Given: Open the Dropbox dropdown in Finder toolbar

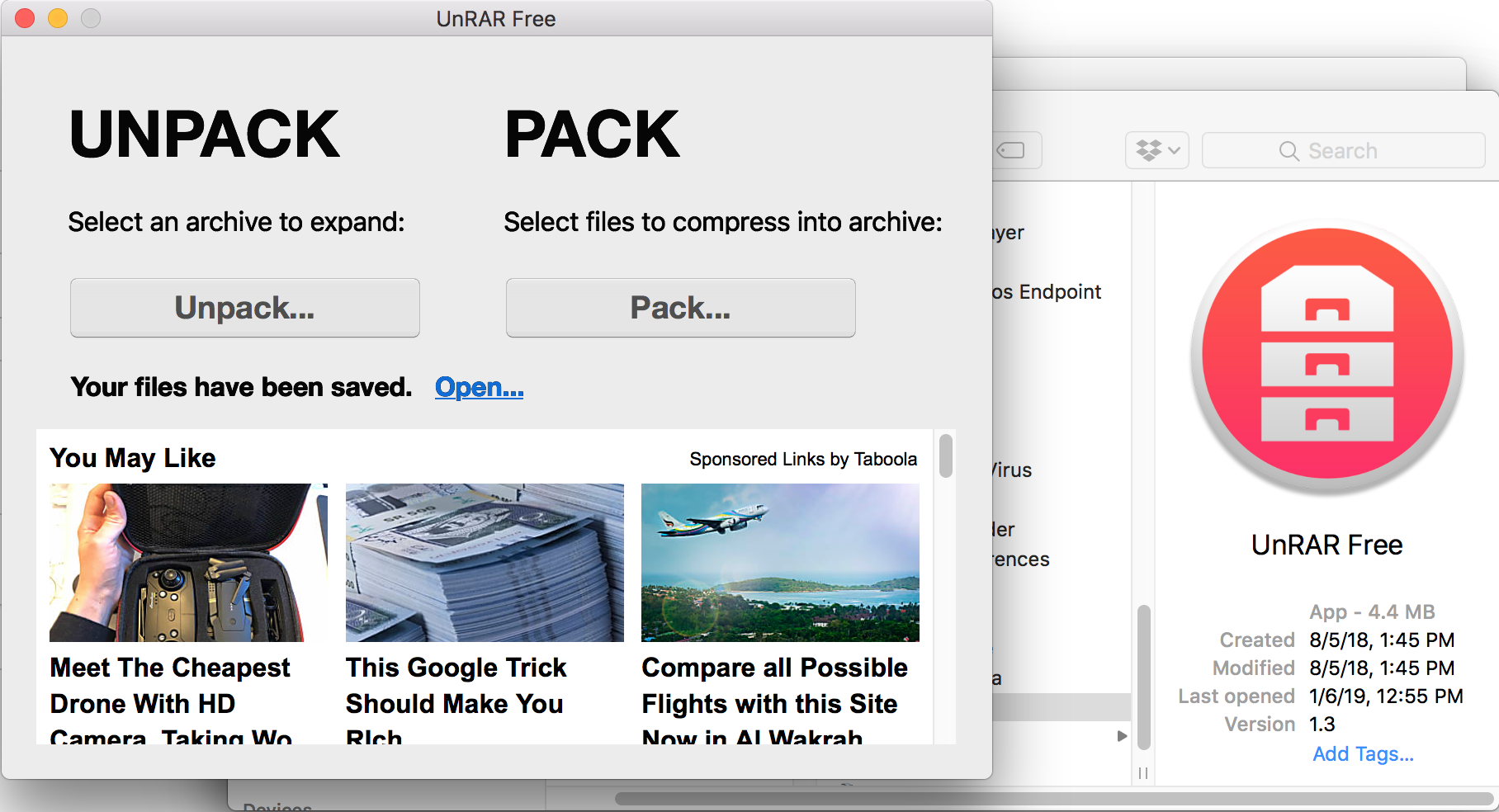Looking at the screenshot, I should pyautogui.click(x=1157, y=151).
